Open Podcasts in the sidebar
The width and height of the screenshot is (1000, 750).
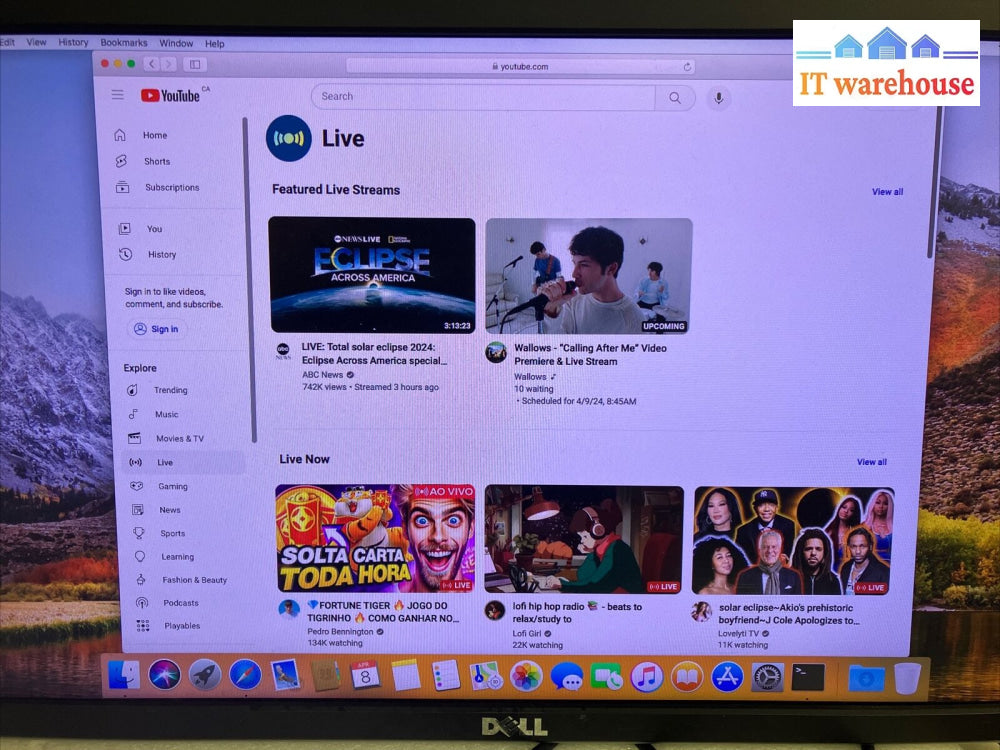click(x=180, y=603)
